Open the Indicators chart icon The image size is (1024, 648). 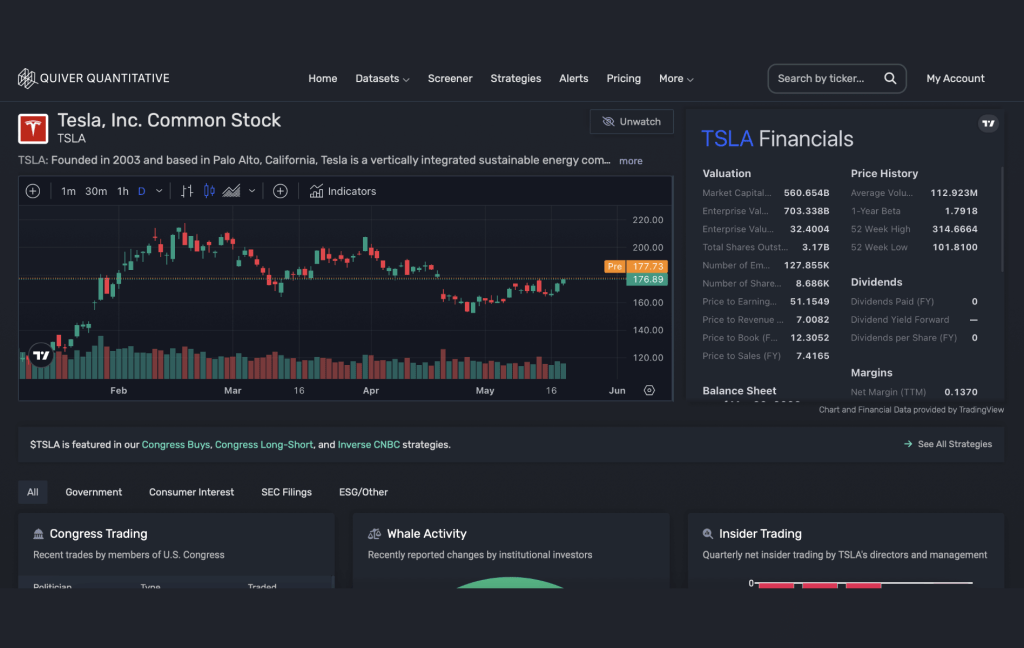point(317,191)
